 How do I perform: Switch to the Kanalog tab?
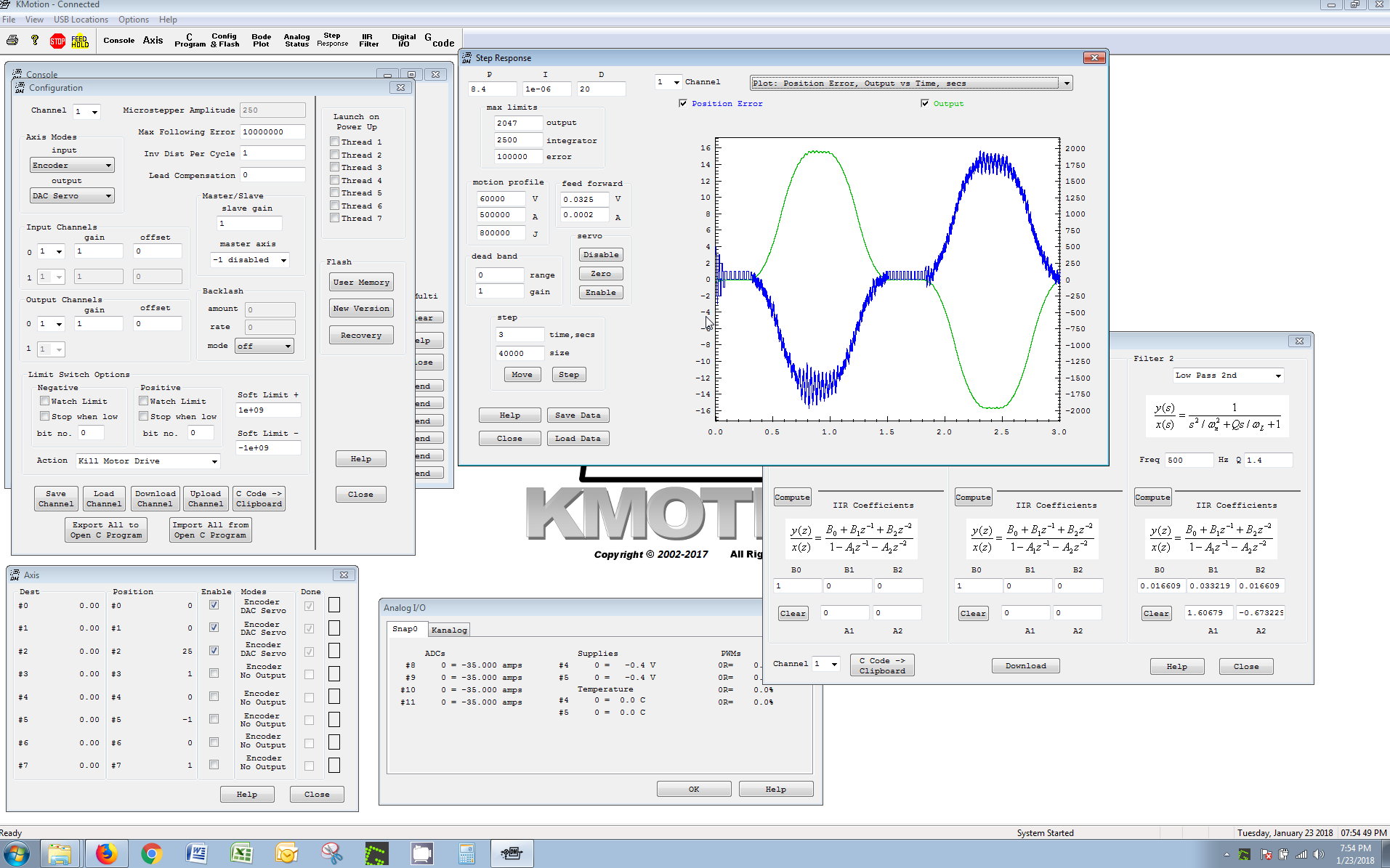448,630
